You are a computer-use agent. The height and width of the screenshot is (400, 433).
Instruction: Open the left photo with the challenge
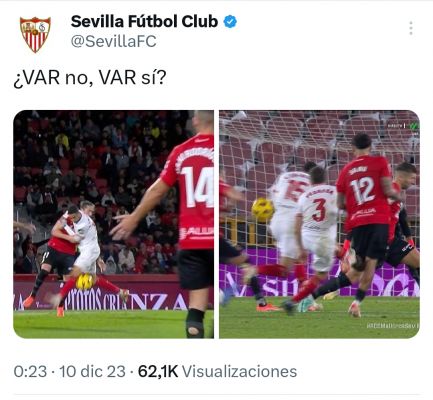(x=113, y=224)
